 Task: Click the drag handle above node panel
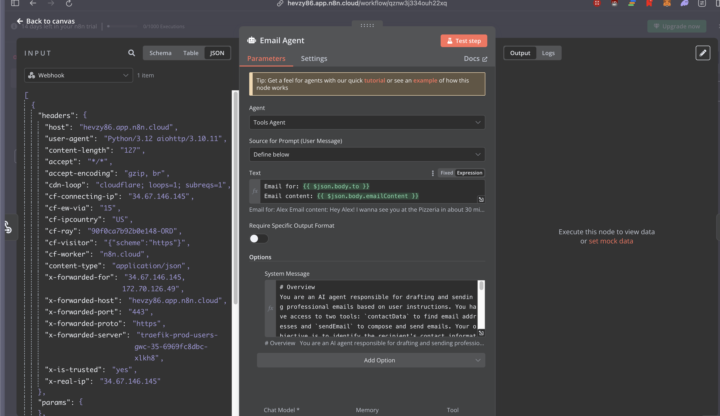(x=367, y=25)
